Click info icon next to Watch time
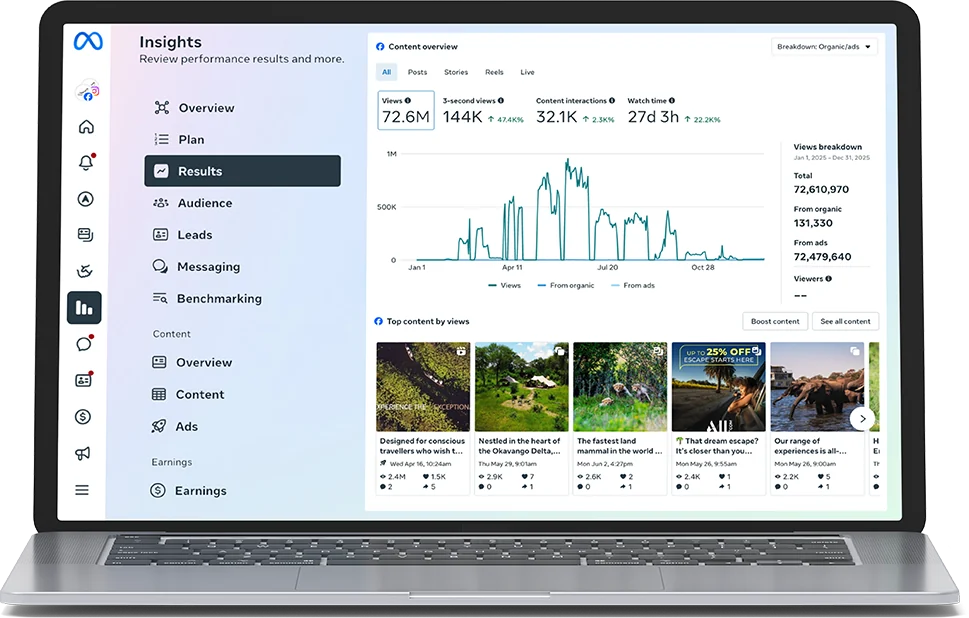Image resolution: width=969 pixels, height=618 pixels. (x=672, y=101)
